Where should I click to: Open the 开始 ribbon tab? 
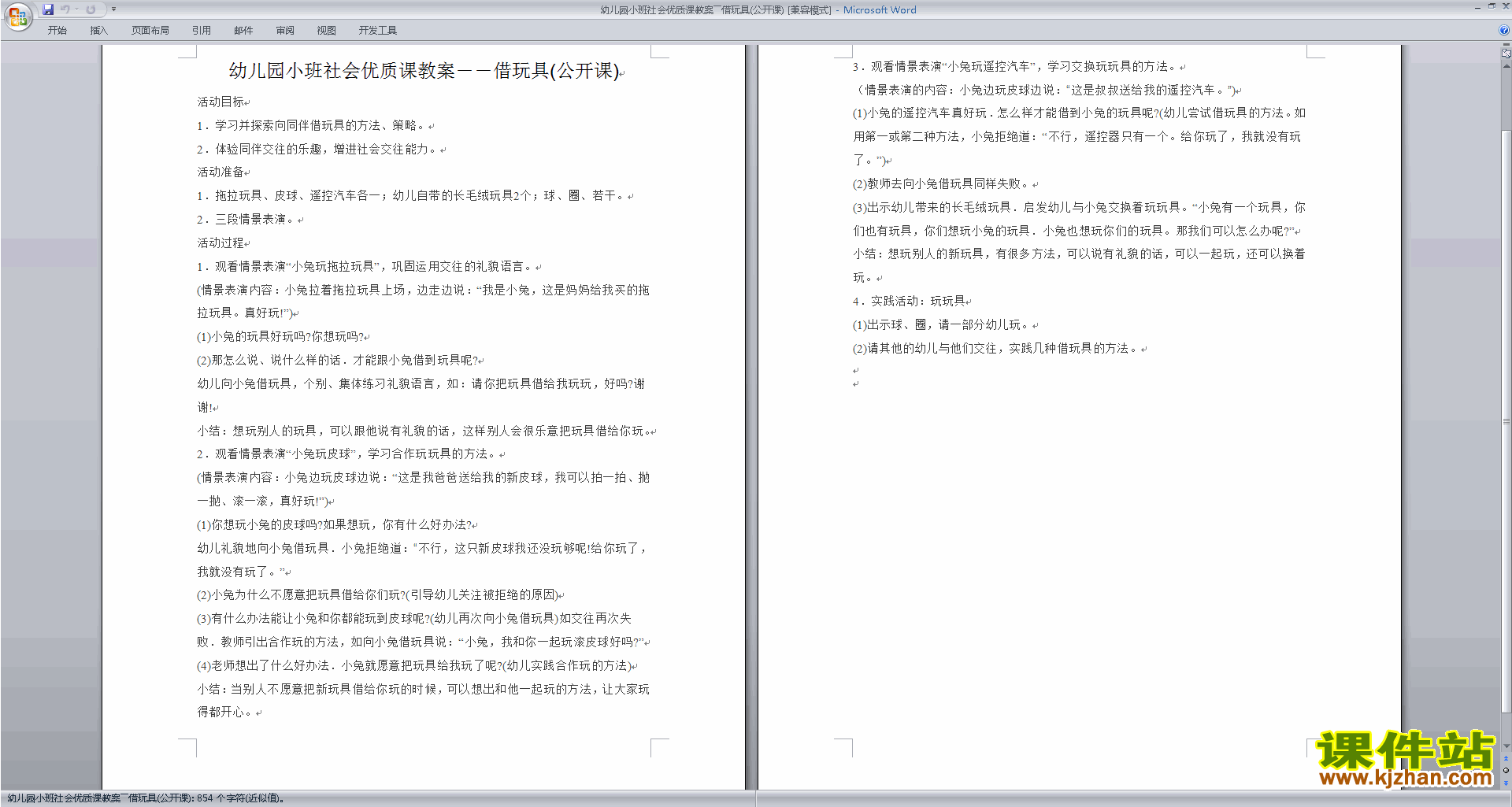[x=57, y=31]
